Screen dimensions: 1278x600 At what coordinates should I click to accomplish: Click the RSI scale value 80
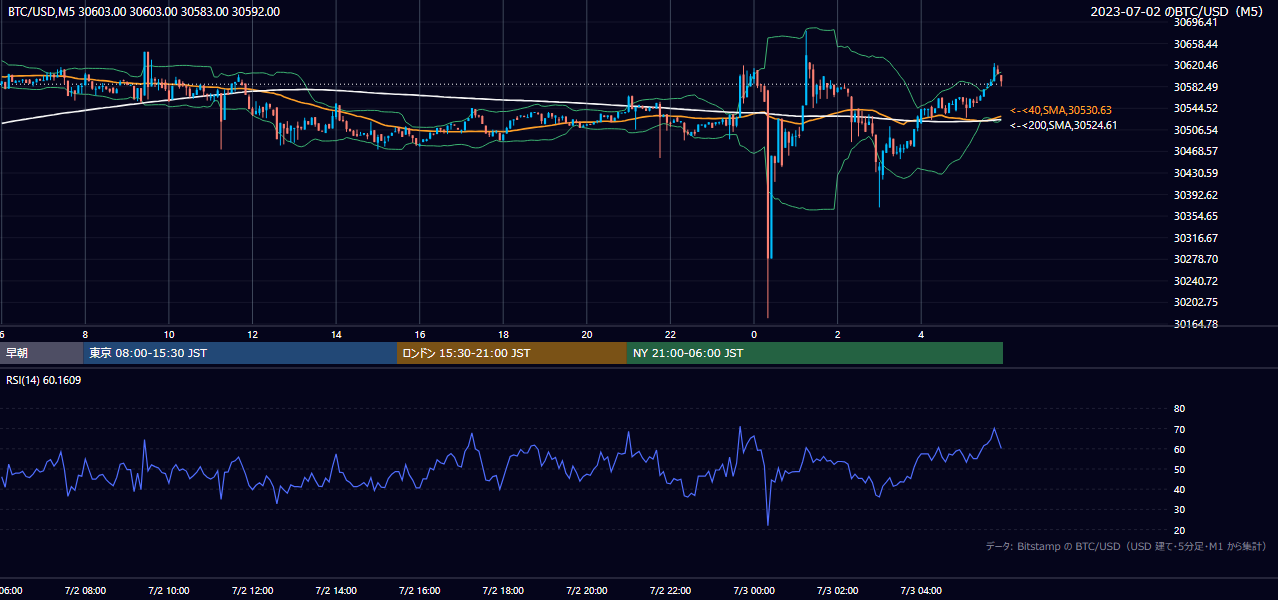(x=1179, y=409)
